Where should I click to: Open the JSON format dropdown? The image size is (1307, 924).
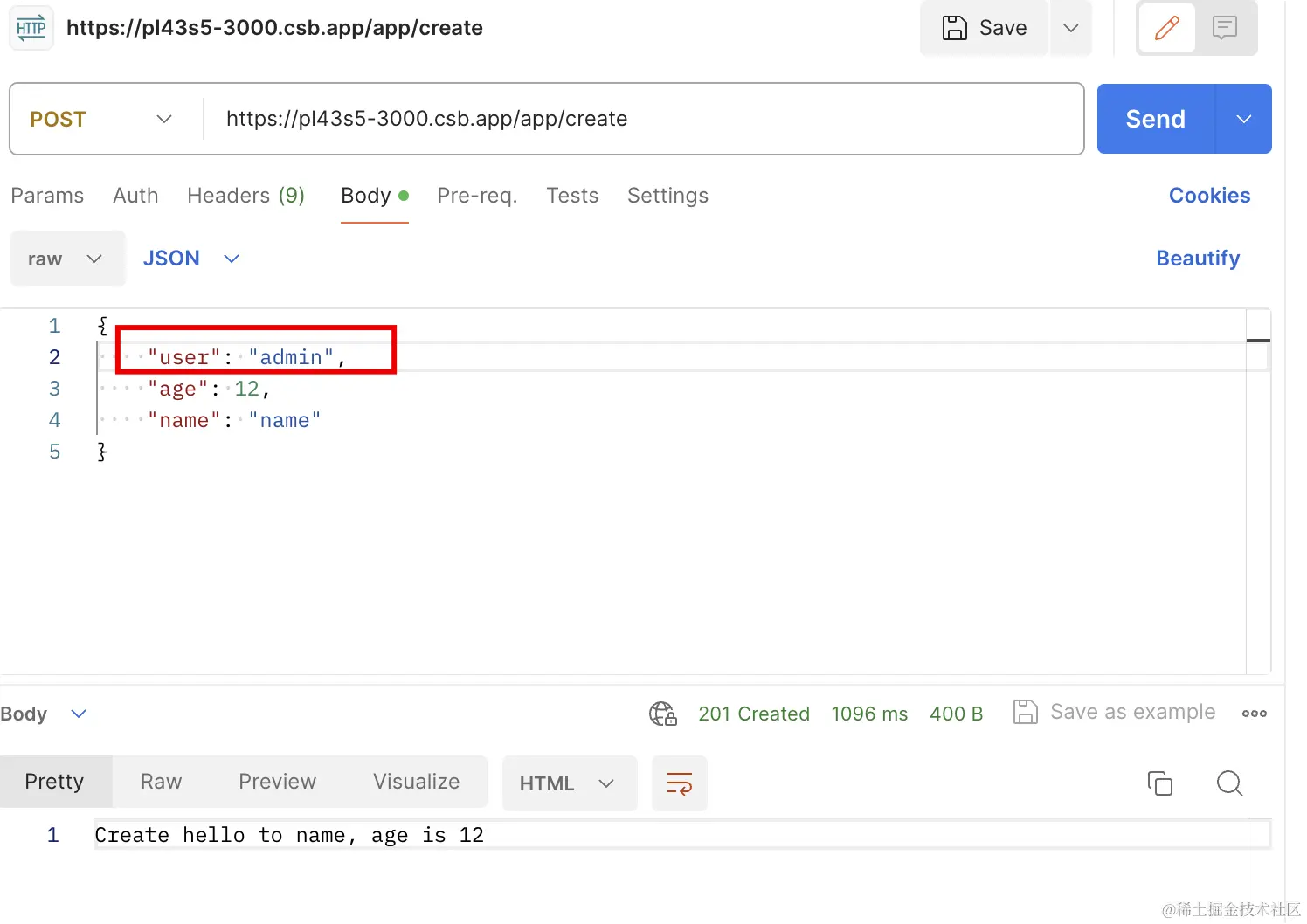[191, 259]
